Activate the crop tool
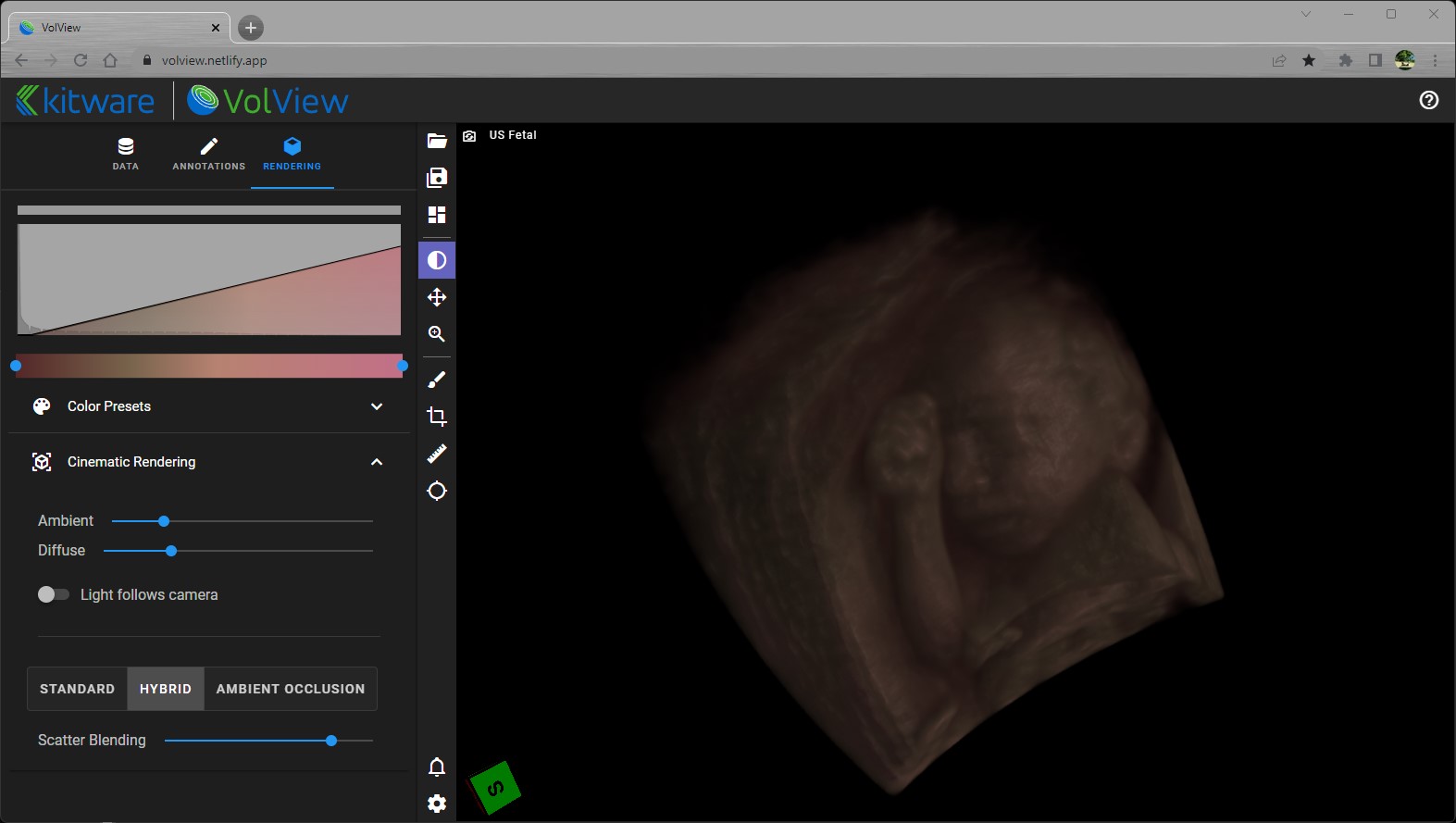Viewport: 1456px width, 823px height. pos(437,417)
